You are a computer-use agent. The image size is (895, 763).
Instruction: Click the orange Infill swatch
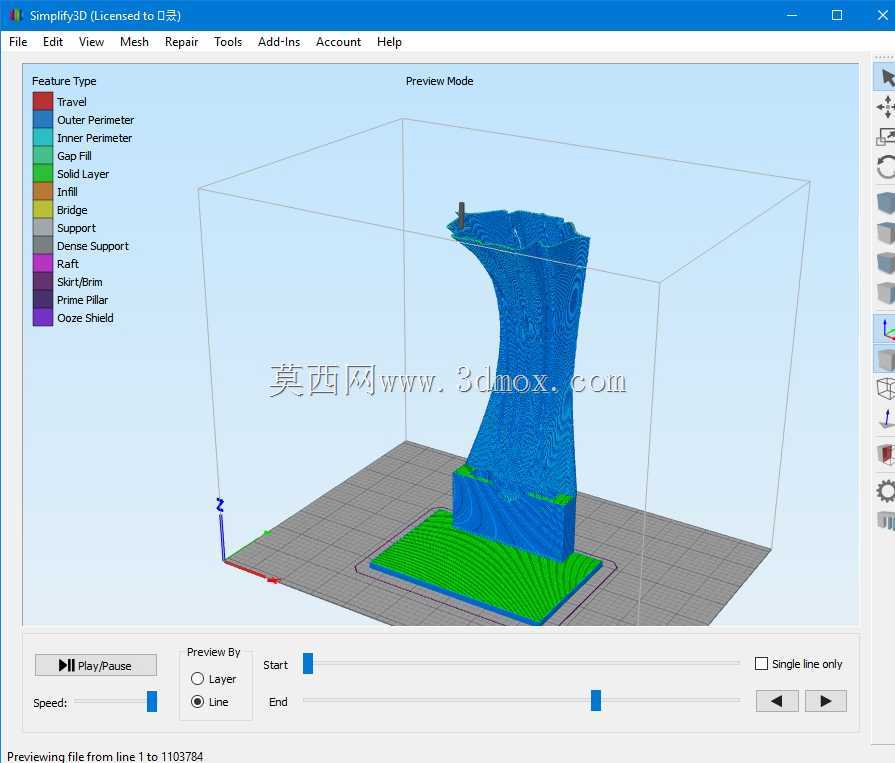(43, 191)
